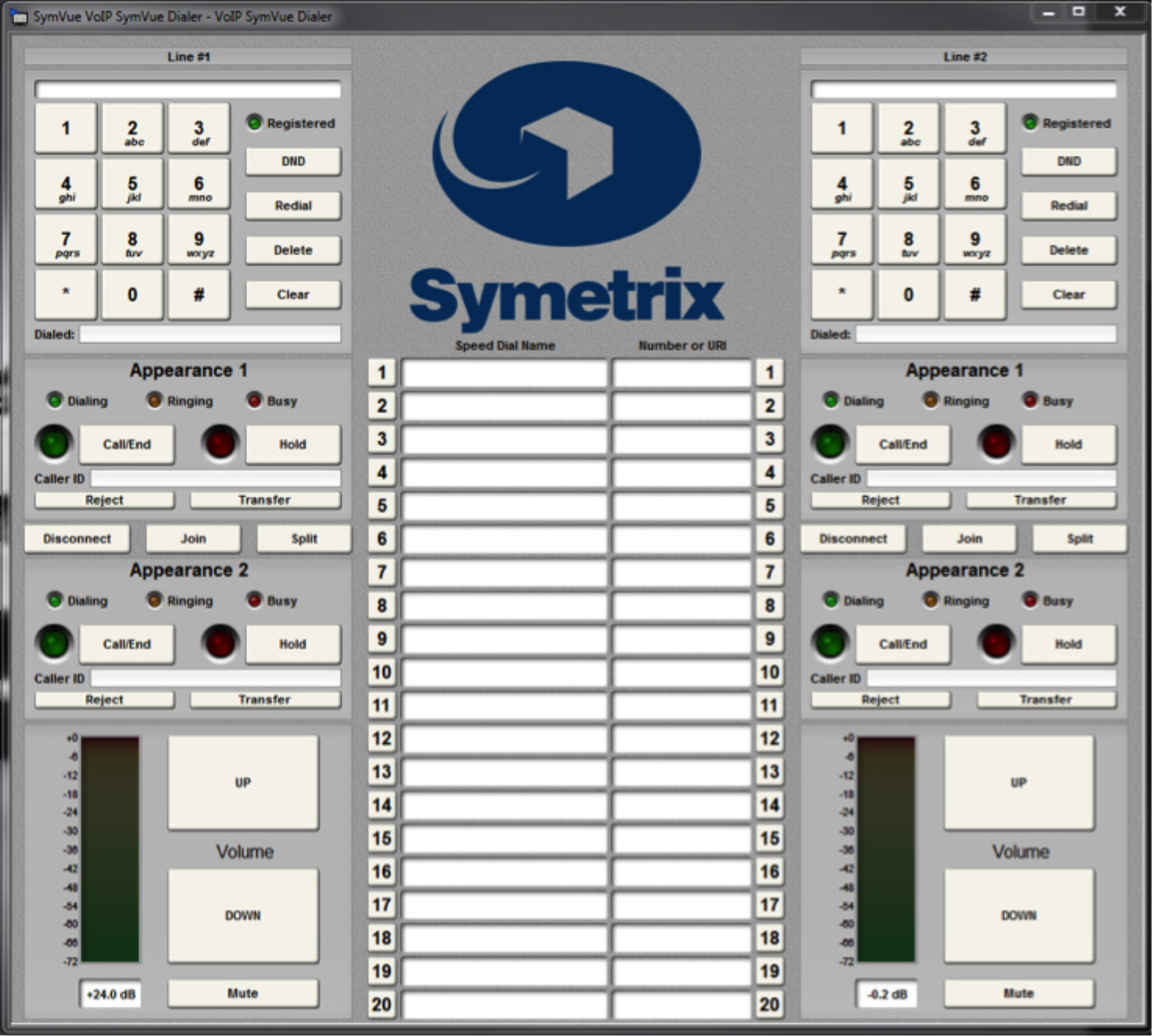Dial "0" on the Line #2 keypad
The image size is (1152, 1036).
coord(908,294)
